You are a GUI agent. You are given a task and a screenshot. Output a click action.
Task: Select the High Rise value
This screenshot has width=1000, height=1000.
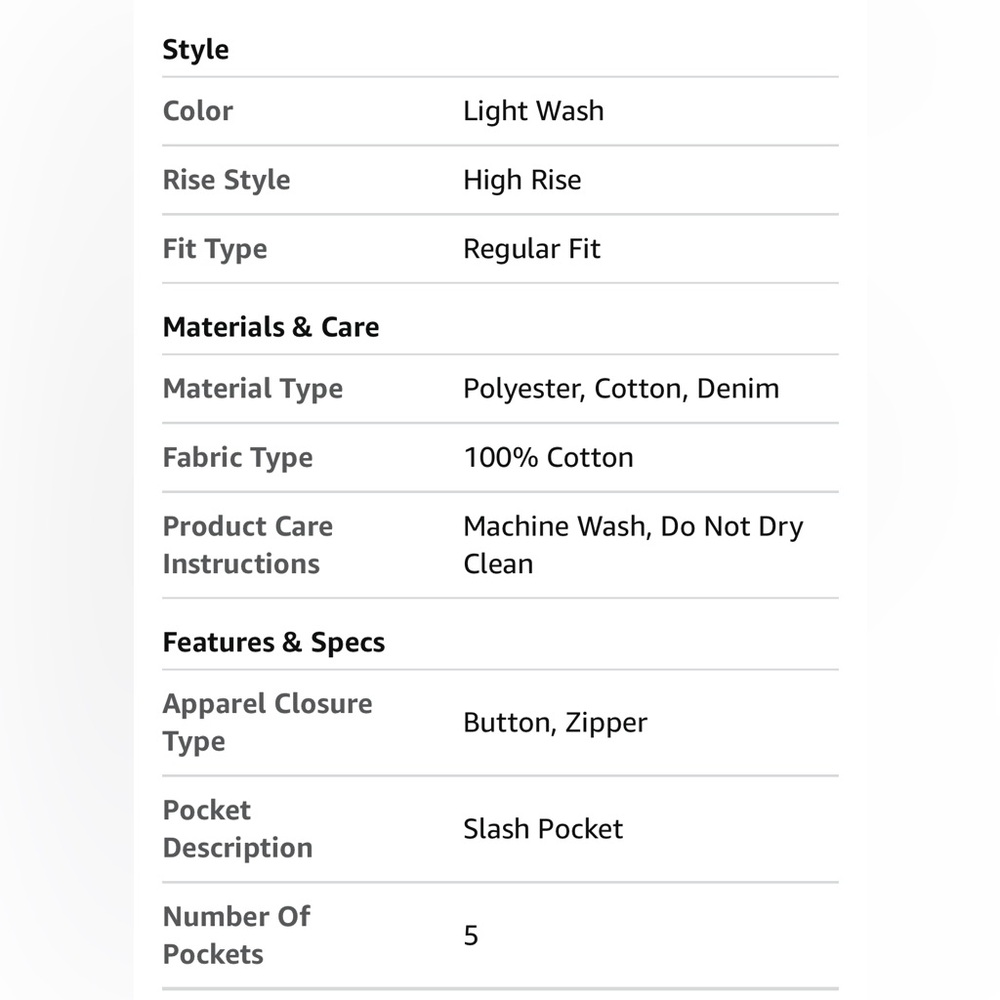coord(522,180)
